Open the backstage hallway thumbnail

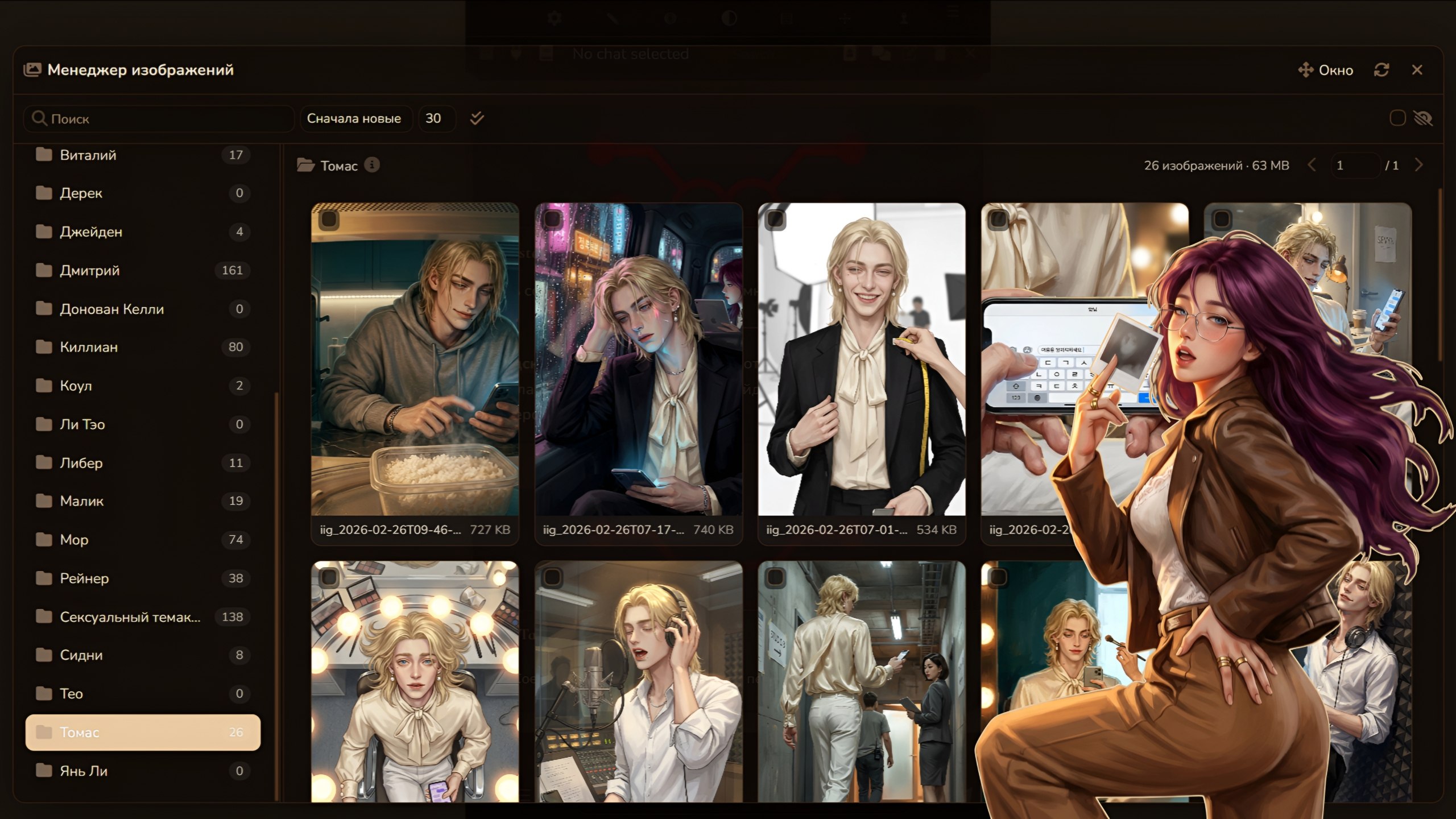862,682
